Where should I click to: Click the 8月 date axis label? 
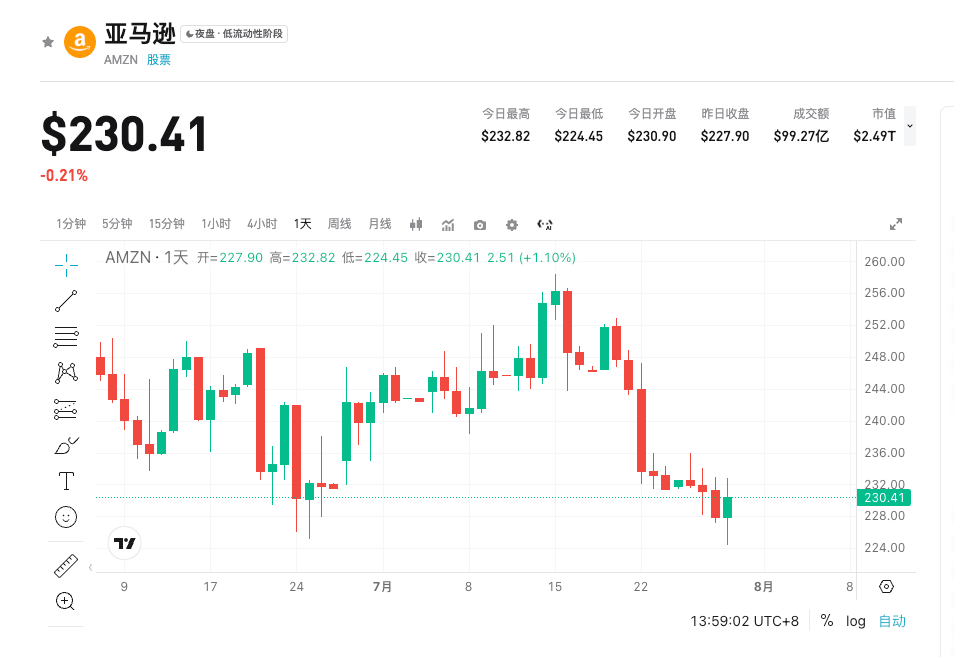[x=763, y=586]
